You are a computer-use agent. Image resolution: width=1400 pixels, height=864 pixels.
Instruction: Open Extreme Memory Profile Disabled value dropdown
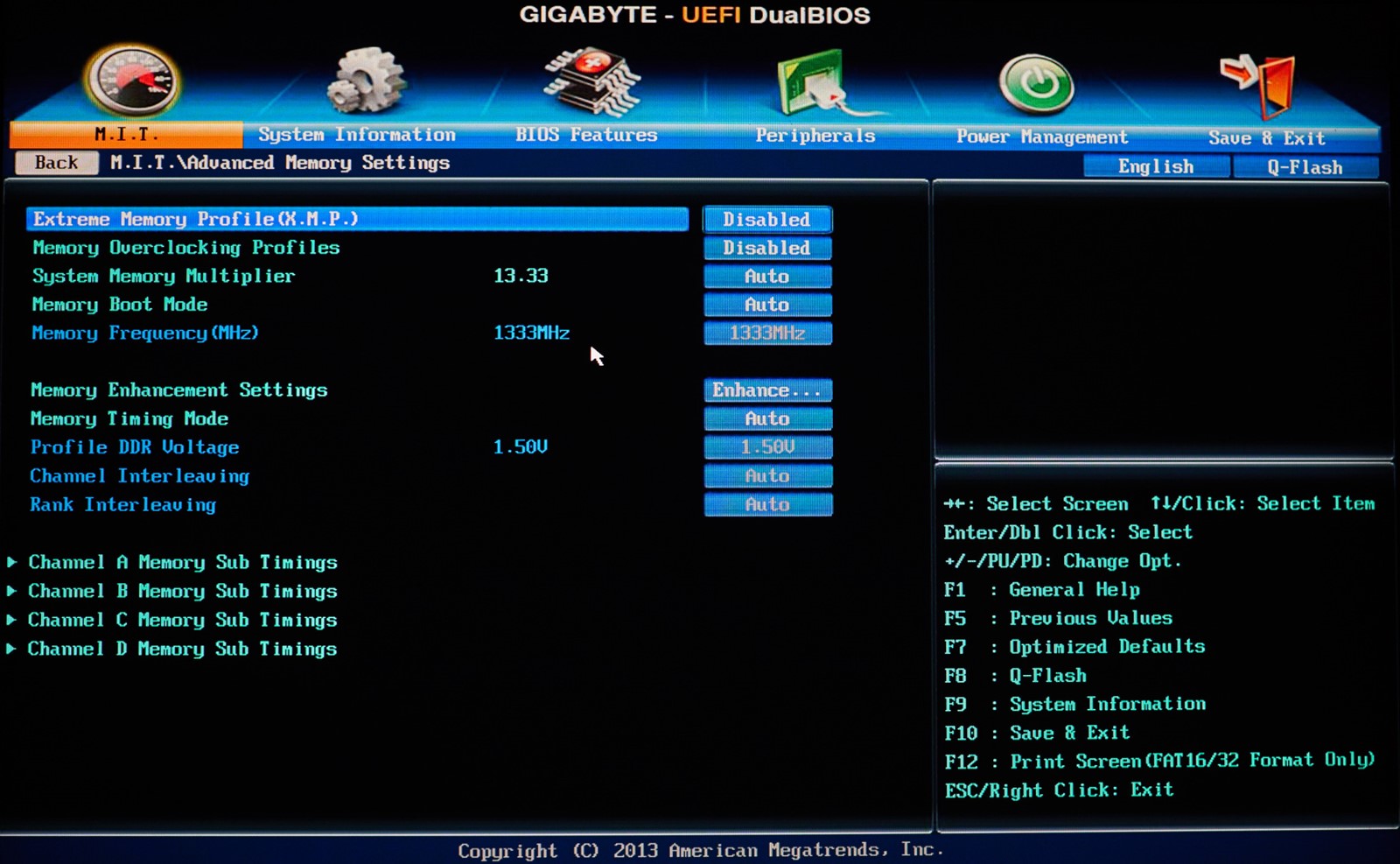click(x=767, y=219)
